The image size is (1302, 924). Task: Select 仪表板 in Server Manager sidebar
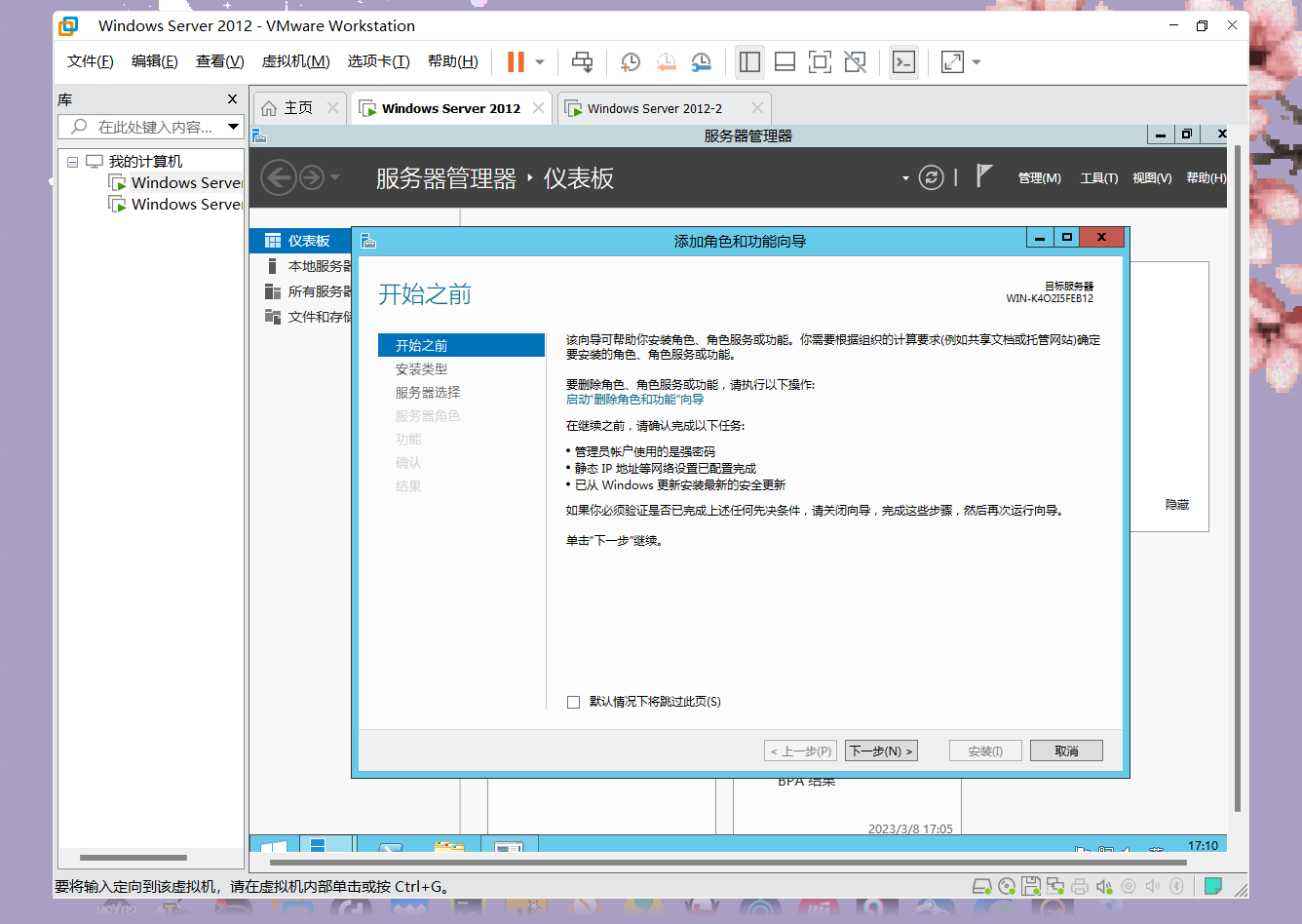(300, 241)
